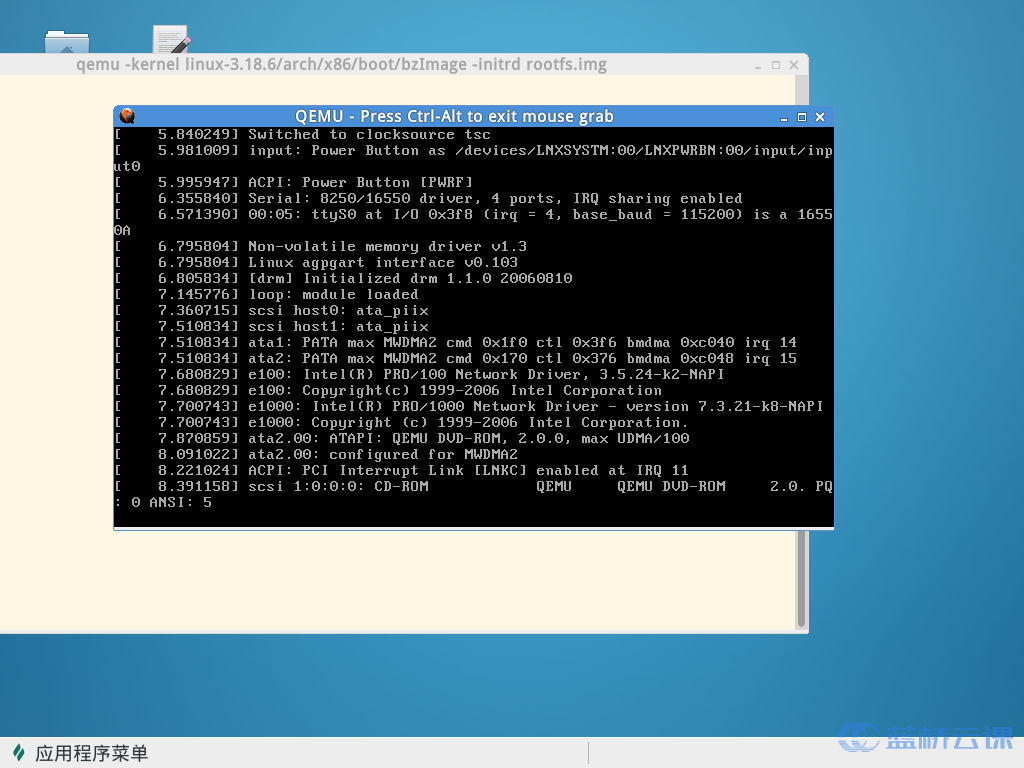The width and height of the screenshot is (1024, 768).
Task: Click the QEMU window title bar icon
Action: click(x=127, y=116)
